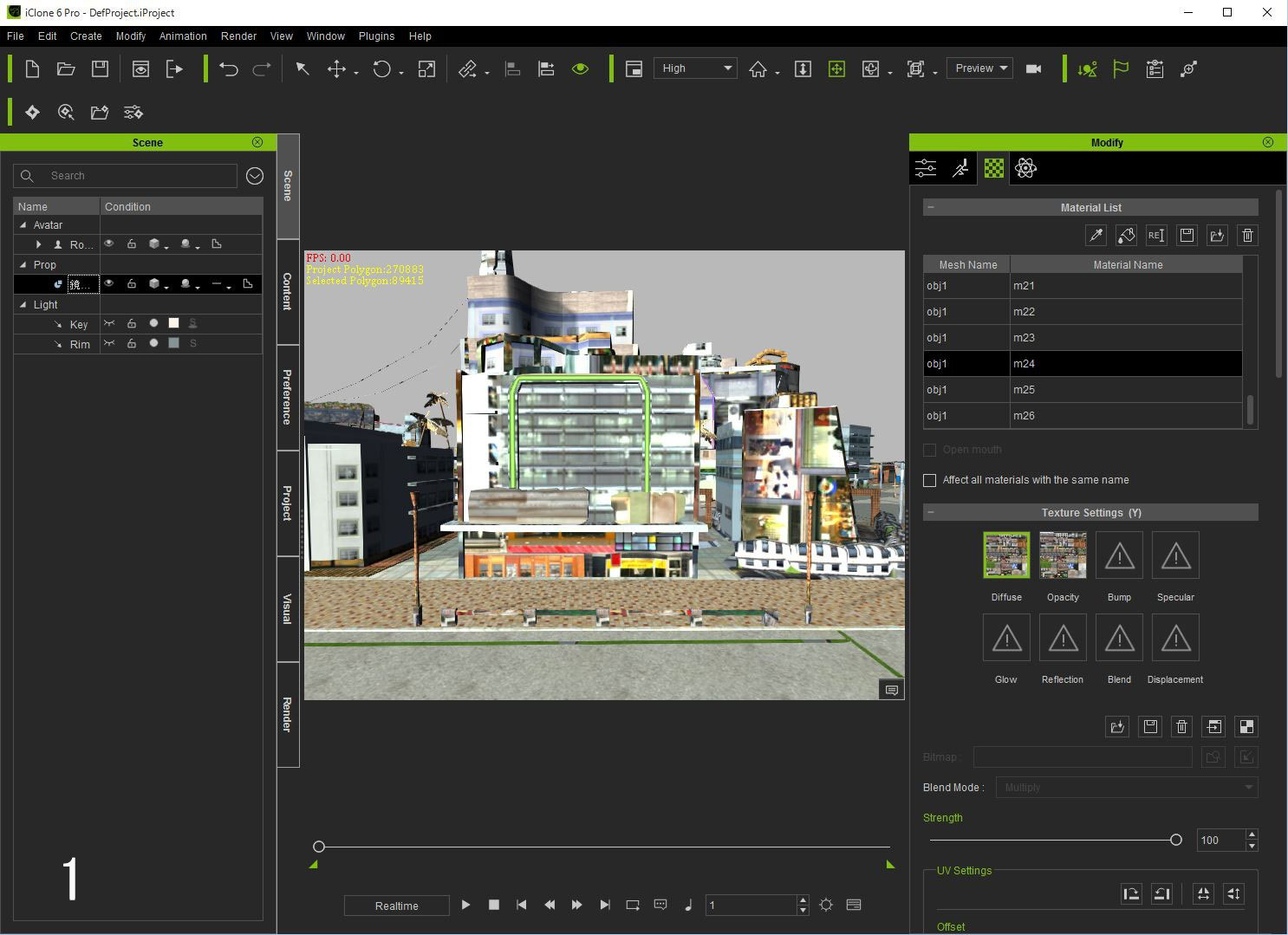Jump to the first frame

coord(522,906)
